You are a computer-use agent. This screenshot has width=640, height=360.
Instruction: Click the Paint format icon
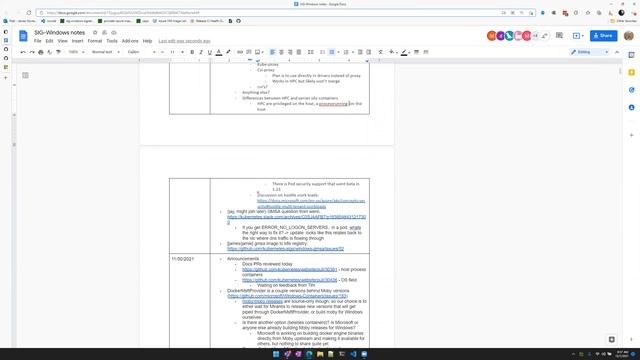click(x=59, y=52)
